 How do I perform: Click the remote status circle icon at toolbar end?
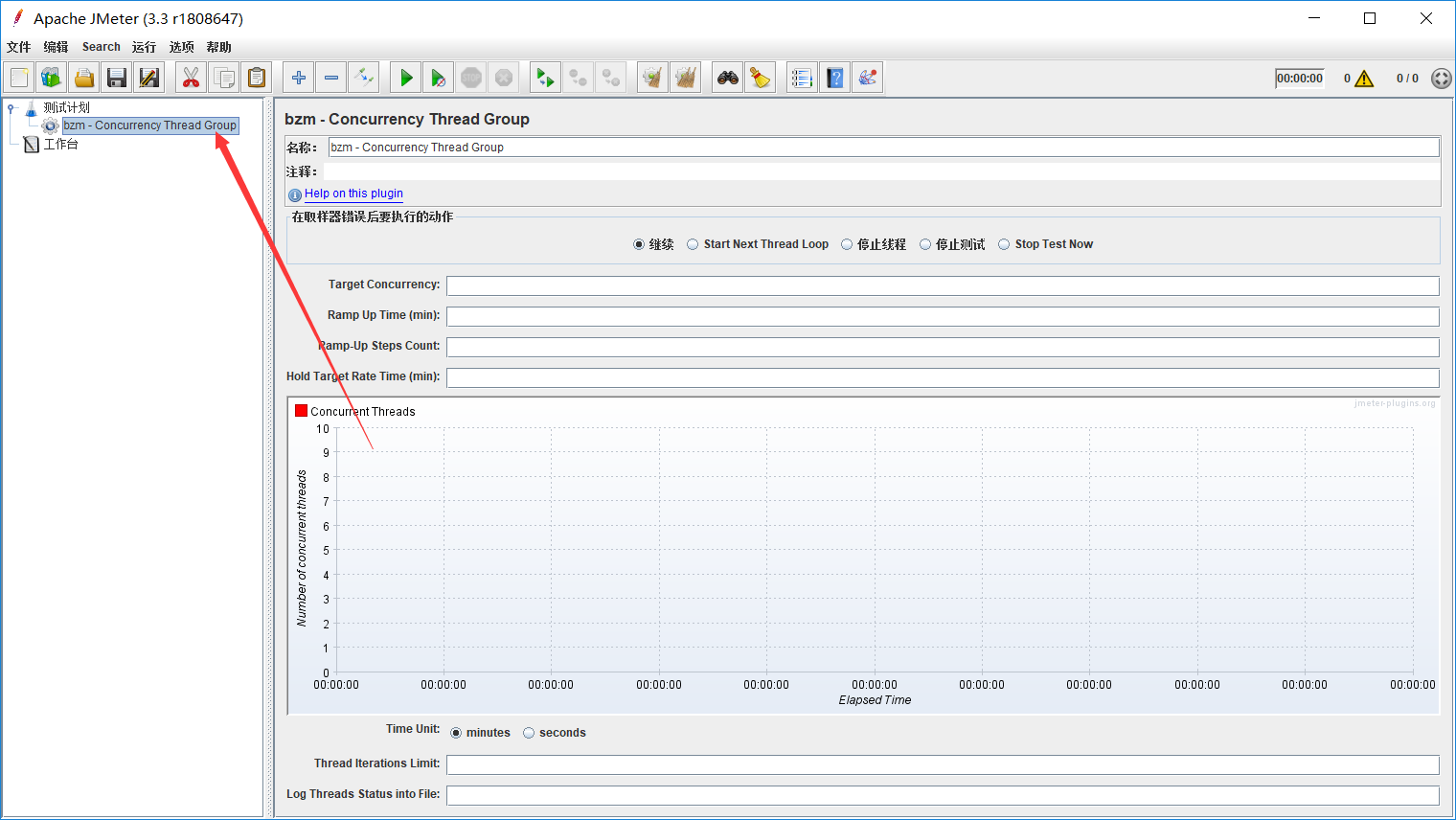pos(1442,79)
